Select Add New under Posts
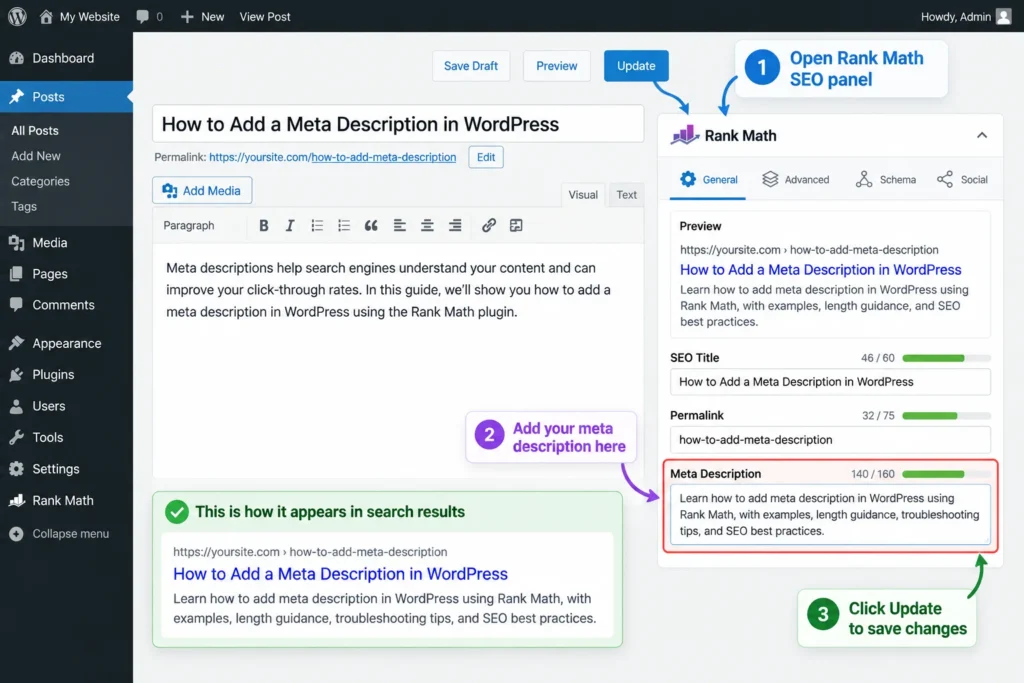 coord(36,156)
